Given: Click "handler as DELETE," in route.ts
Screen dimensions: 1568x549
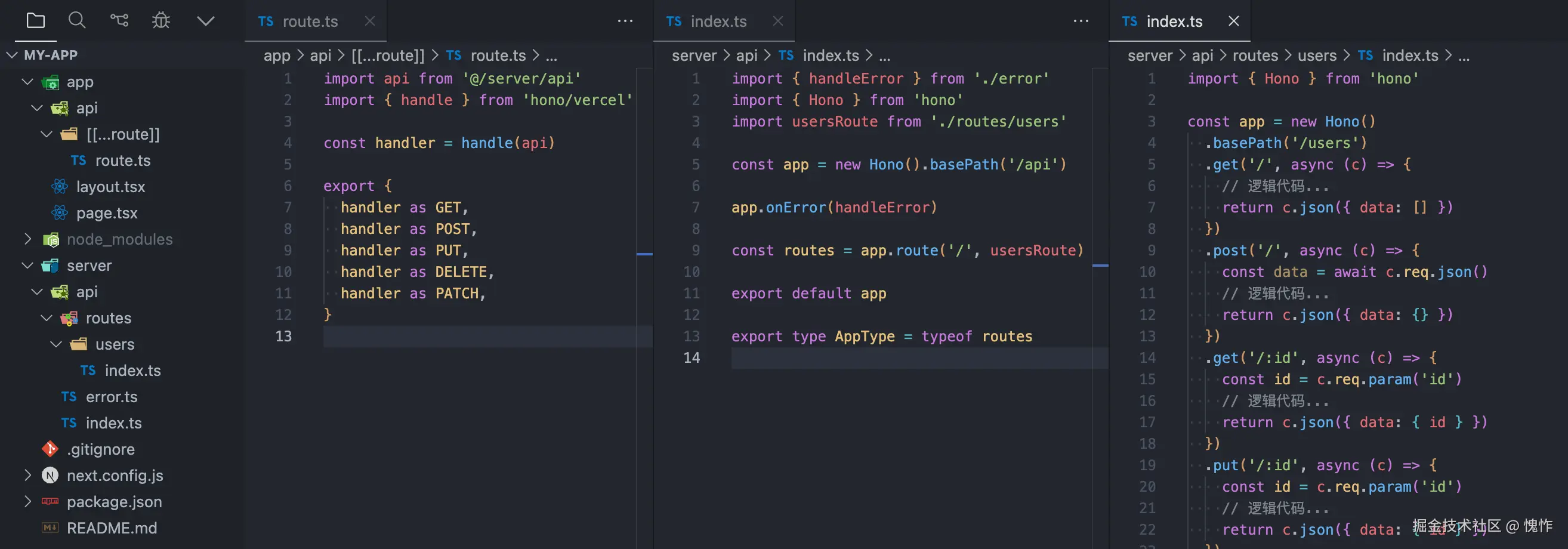Looking at the screenshot, I should (x=418, y=272).
